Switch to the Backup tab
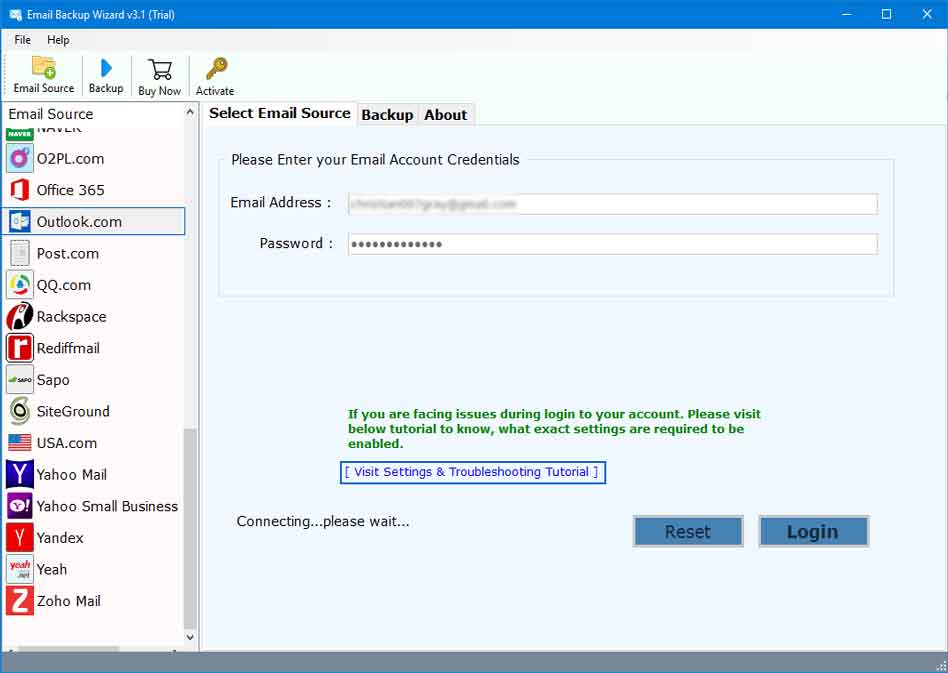Screen dimensions: 948x673 pyautogui.click(x=387, y=115)
